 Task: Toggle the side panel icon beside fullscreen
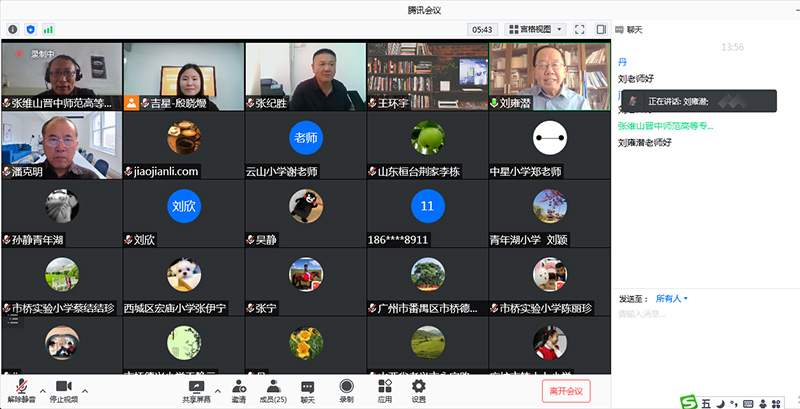[600, 29]
